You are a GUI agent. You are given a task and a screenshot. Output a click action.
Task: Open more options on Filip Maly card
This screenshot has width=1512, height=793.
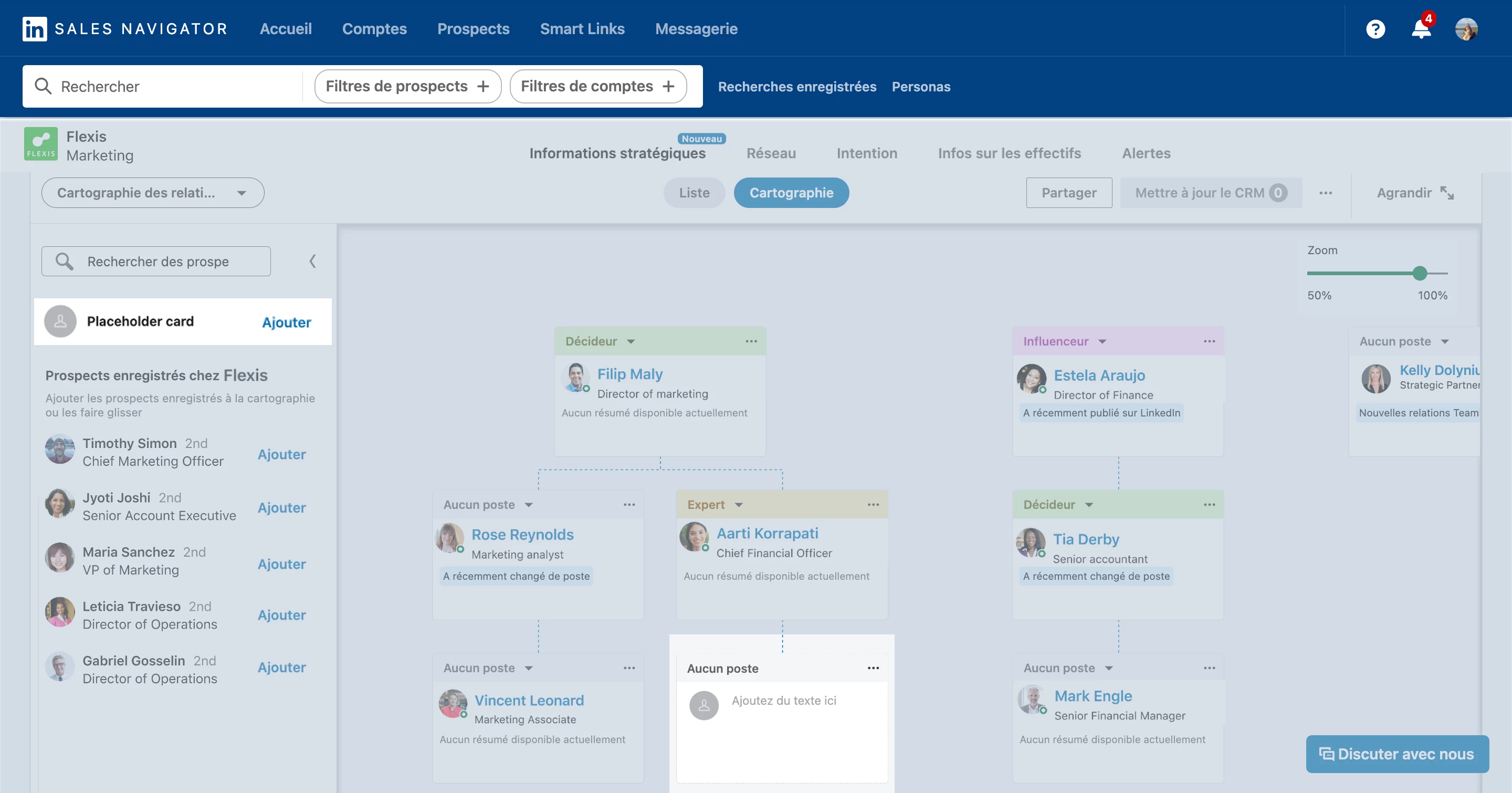tap(751, 341)
